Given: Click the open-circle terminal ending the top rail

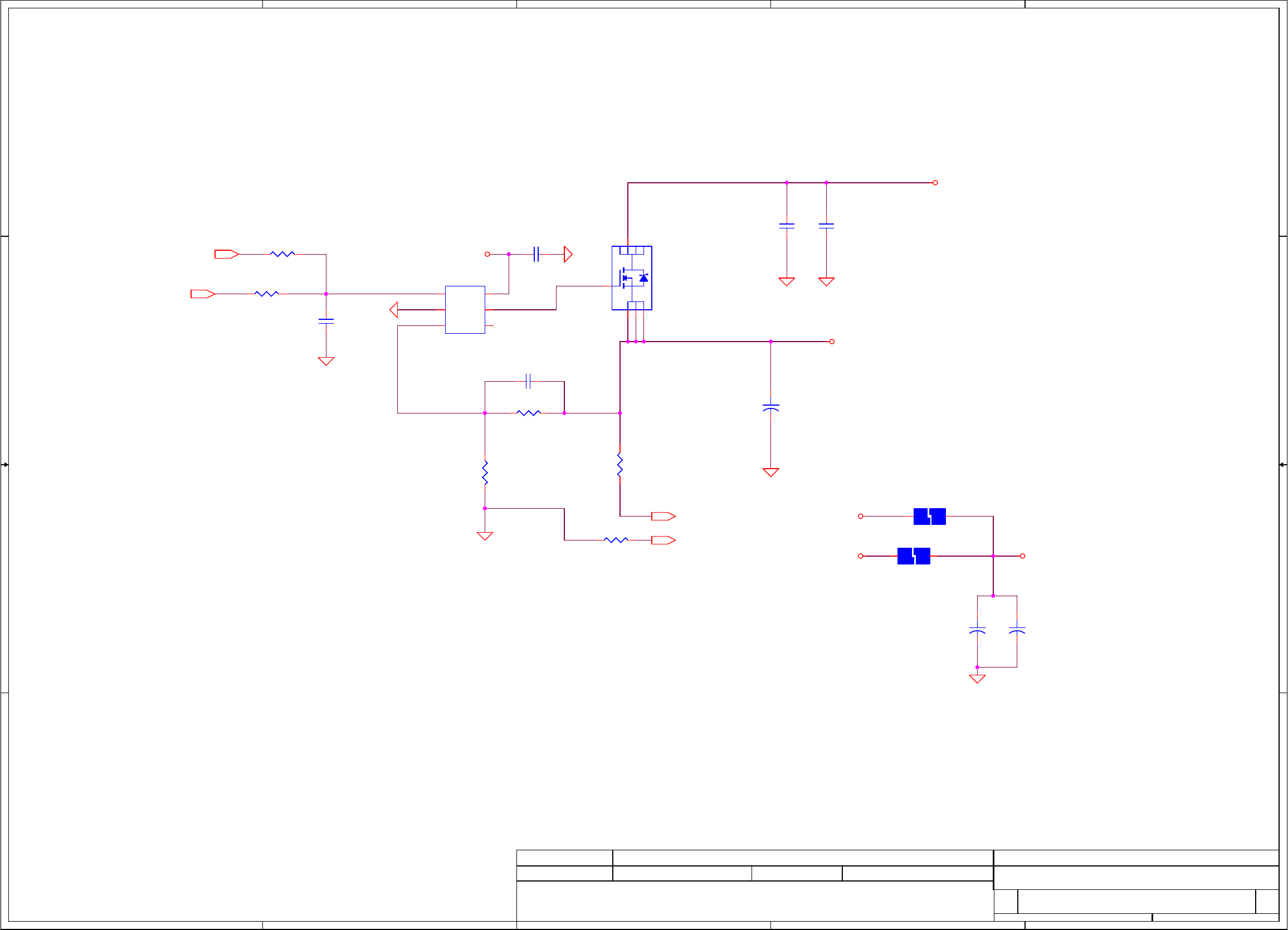Looking at the screenshot, I should click(x=935, y=182).
